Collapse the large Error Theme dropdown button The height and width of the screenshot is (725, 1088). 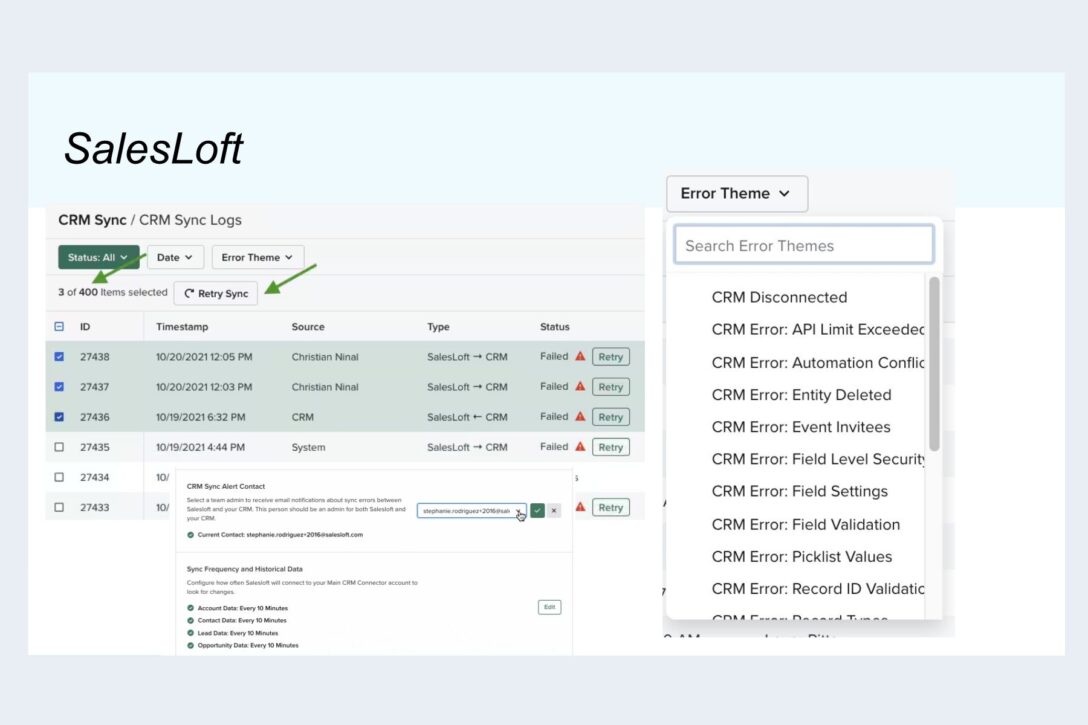737,194
